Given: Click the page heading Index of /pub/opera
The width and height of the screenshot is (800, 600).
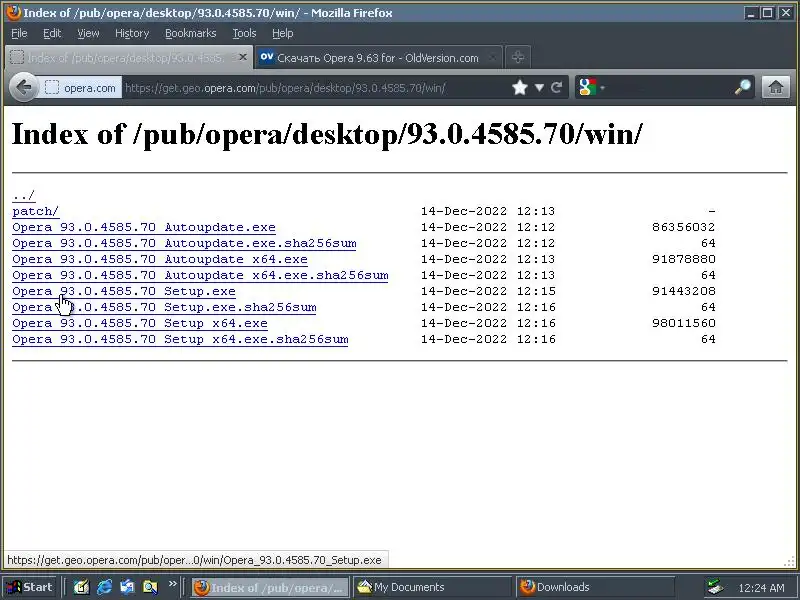Looking at the screenshot, I should 327,134.
